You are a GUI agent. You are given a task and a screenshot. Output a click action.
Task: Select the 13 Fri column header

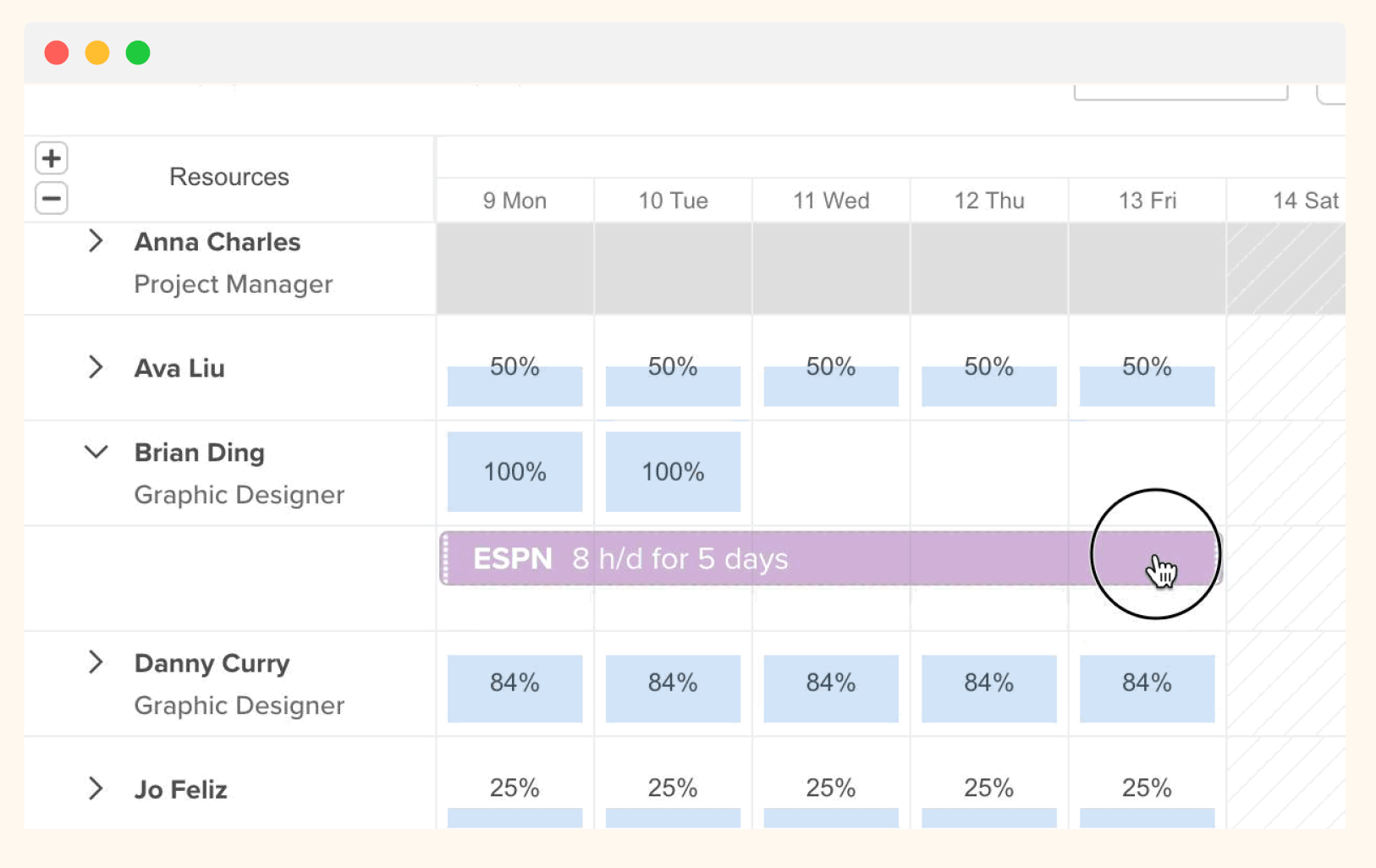point(1147,201)
